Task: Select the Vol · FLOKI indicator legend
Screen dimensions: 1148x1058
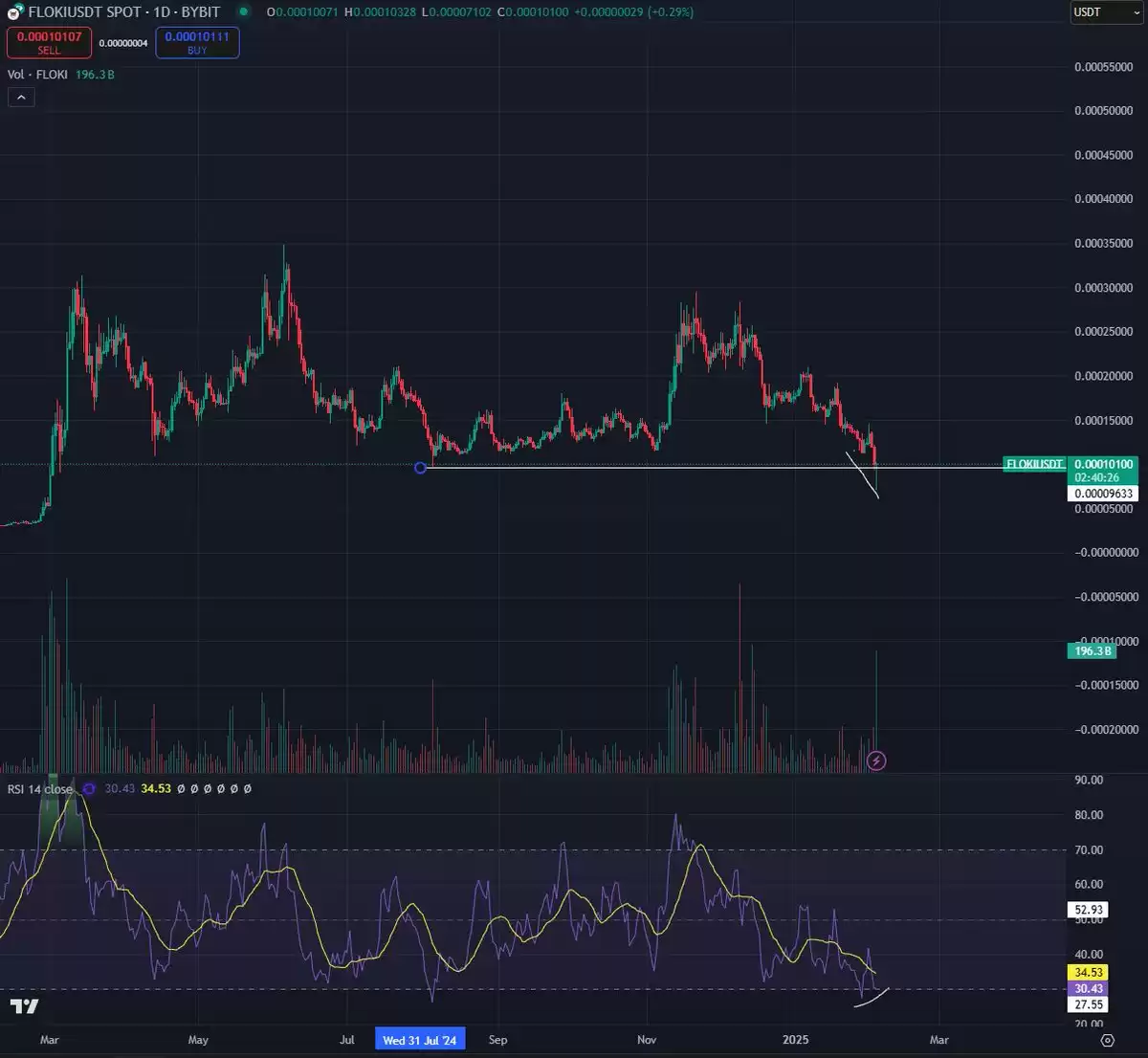Action: pos(37,74)
